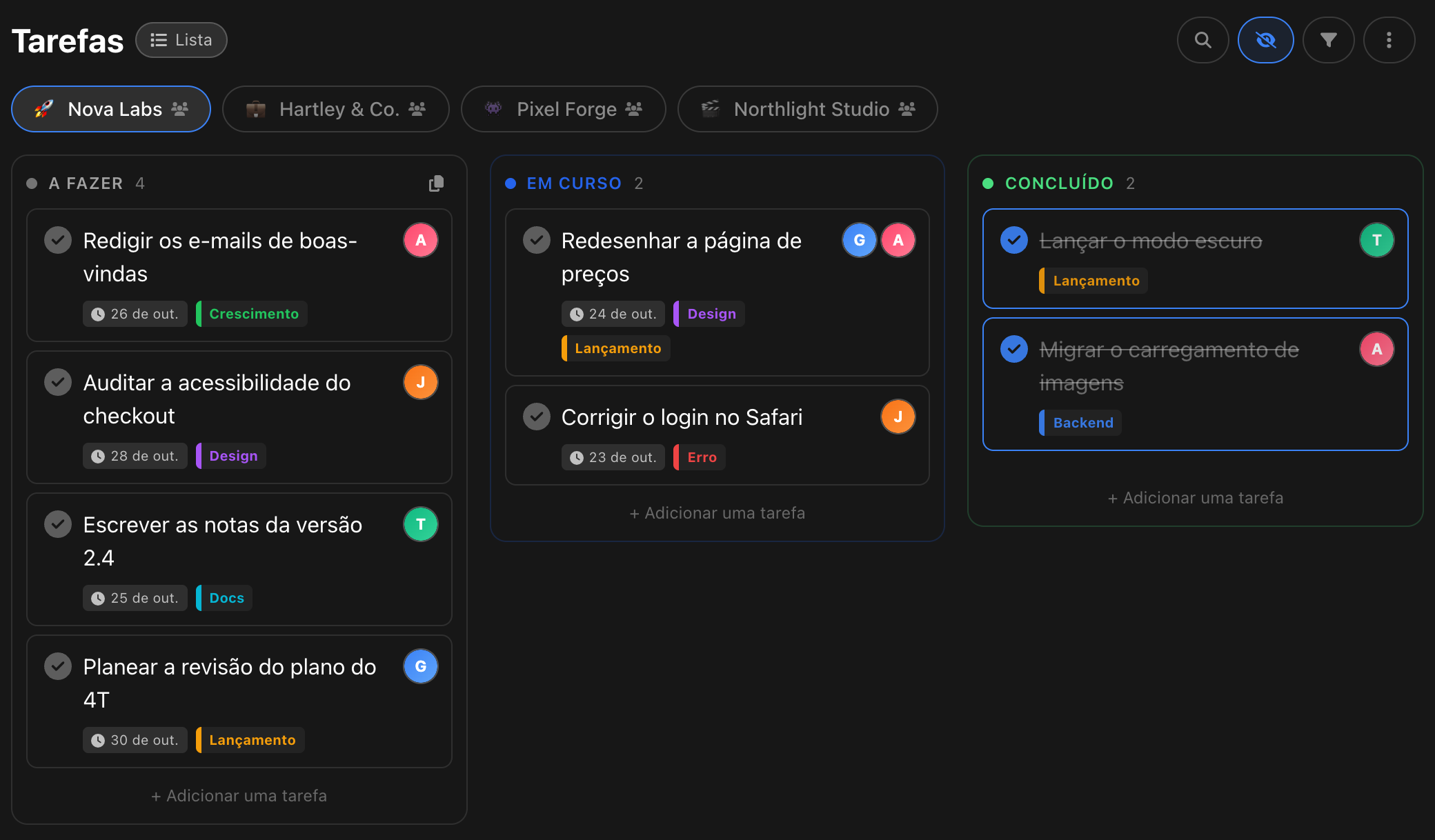Image resolution: width=1435 pixels, height=840 pixels.
Task: Select the Northlight Studio workspace tab
Action: click(808, 109)
